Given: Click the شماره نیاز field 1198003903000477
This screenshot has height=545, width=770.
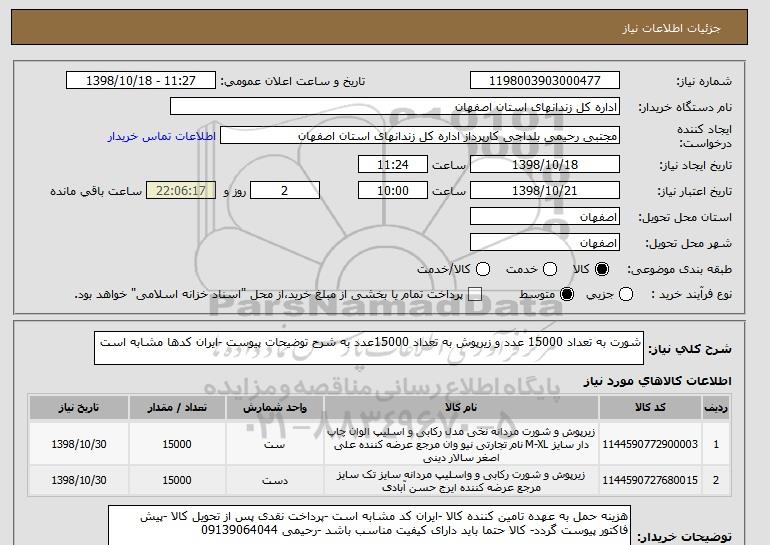Looking at the screenshot, I should click(x=545, y=81).
